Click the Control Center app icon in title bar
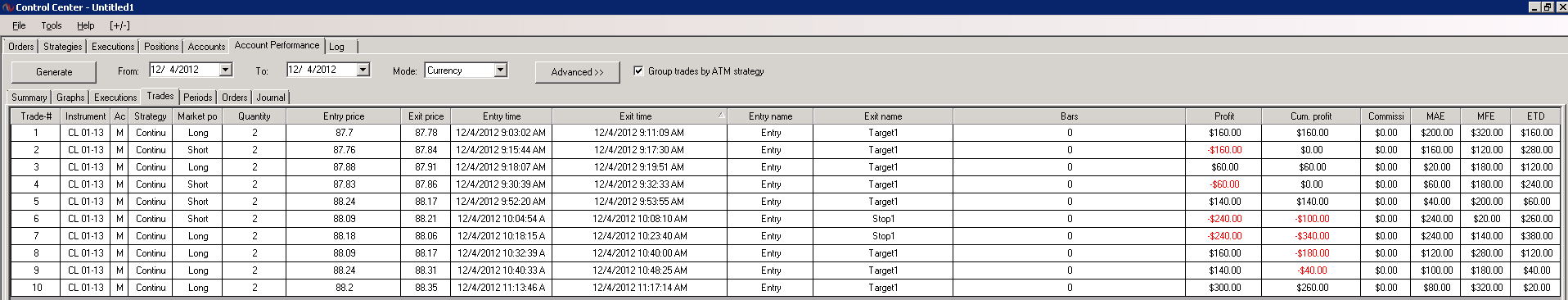1568x300 pixels. click(x=7, y=7)
